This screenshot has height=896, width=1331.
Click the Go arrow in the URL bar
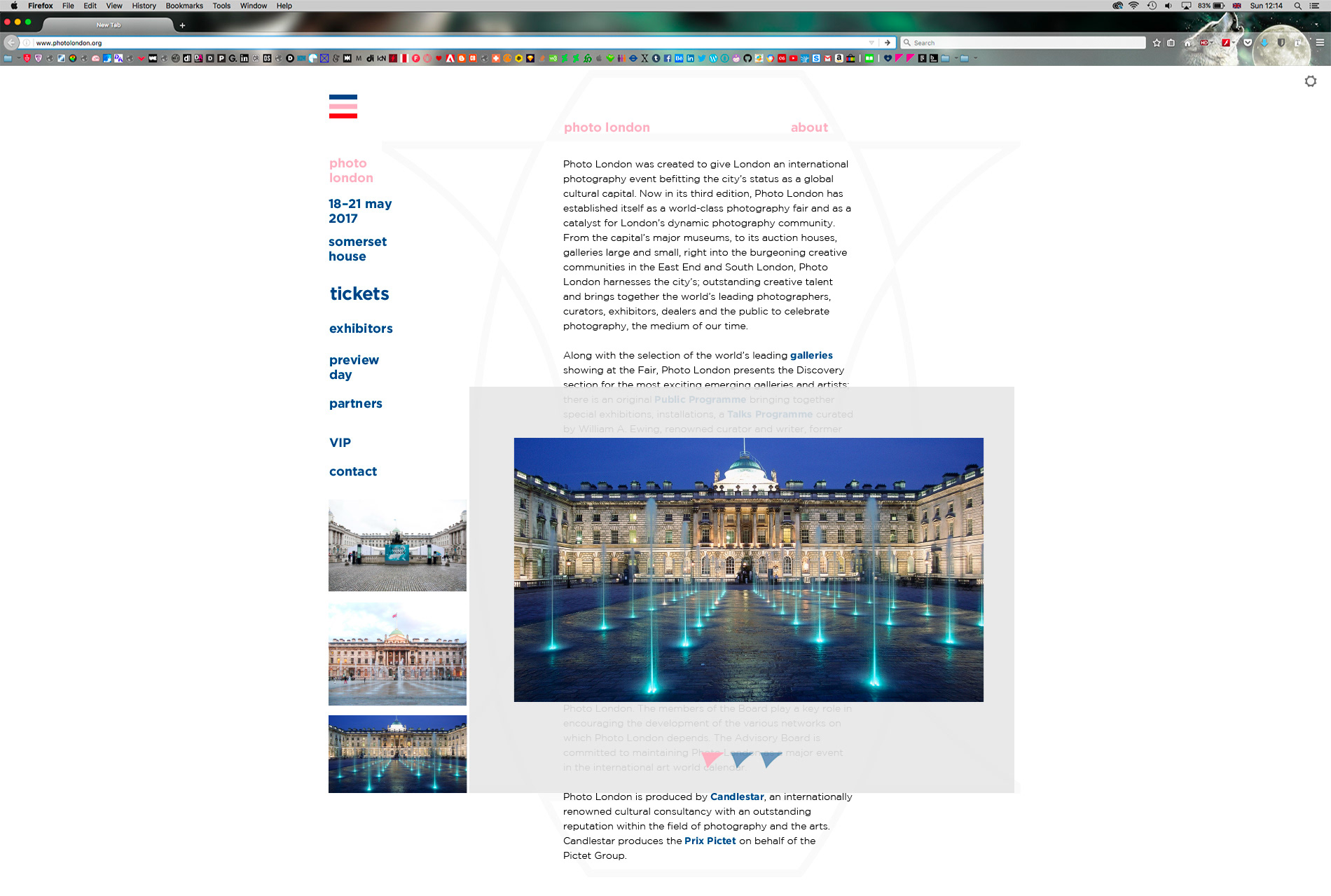[x=888, y=43]
